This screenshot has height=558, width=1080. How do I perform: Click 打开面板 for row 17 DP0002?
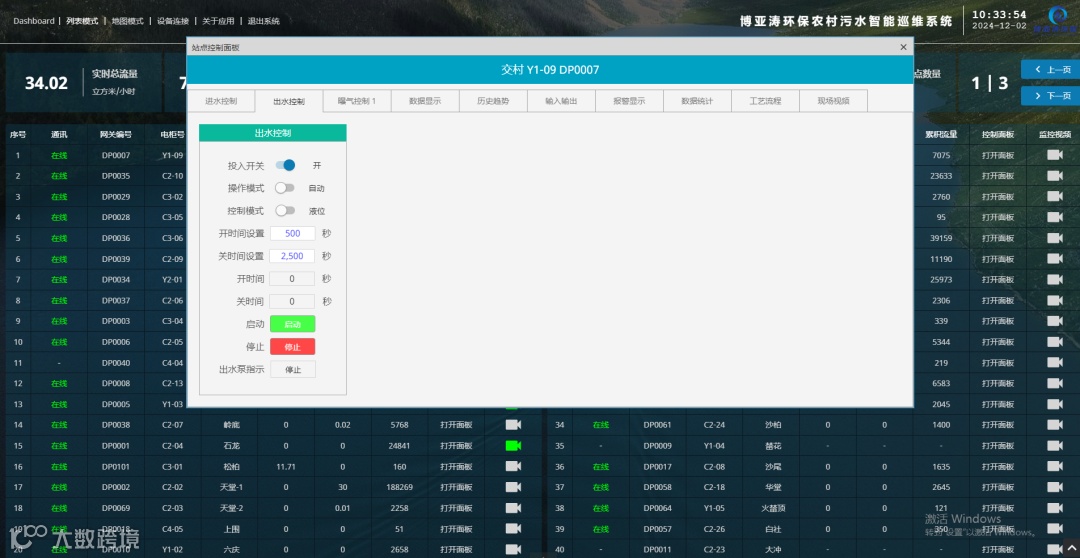coord(457,487)
